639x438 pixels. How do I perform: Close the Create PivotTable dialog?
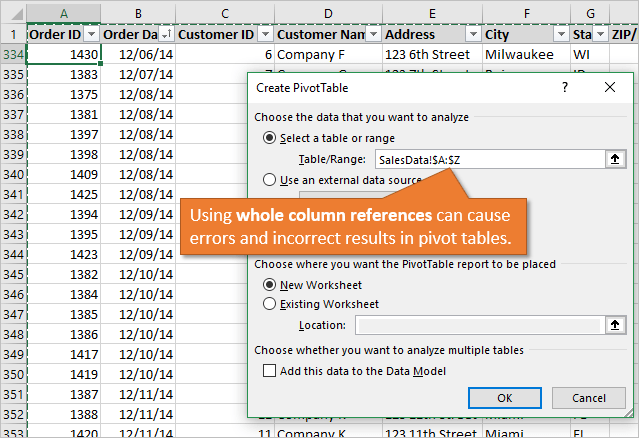coord(610,89)
